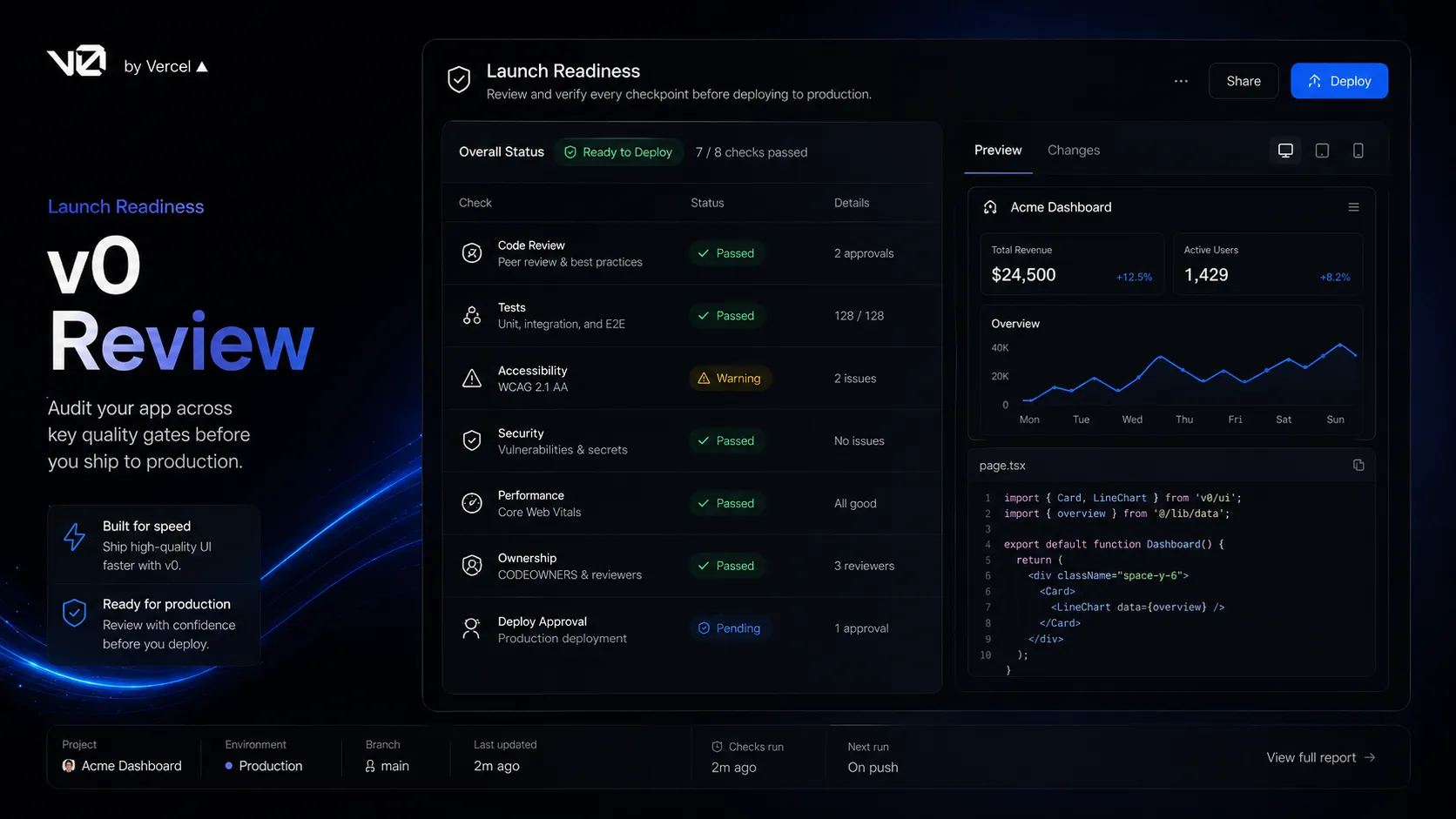
Task: Click the Ready for production shield icon
Action: tap(75, 614)
